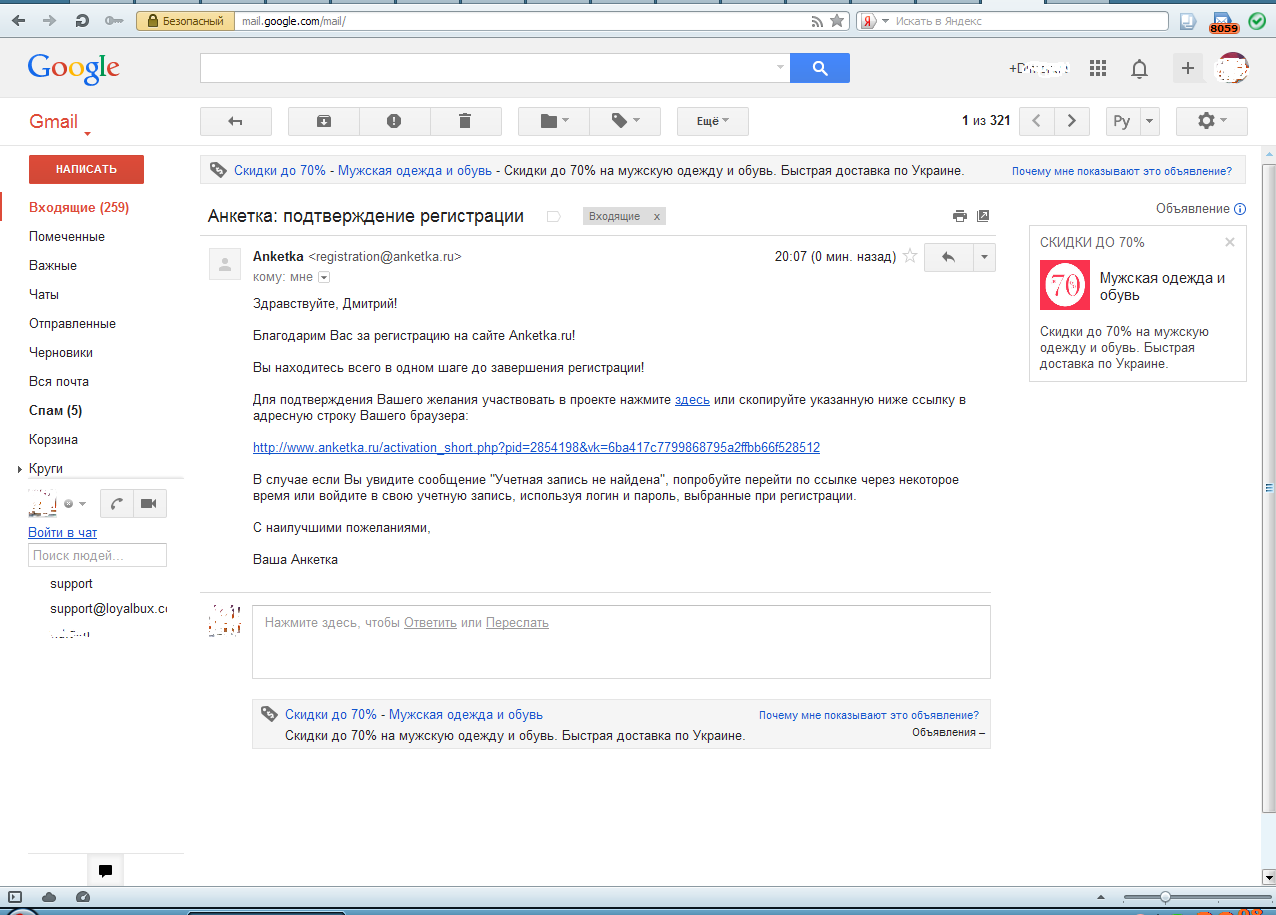Viewport: 1276px width, 915px height.
Task: Click the reply arrow button on the message
Action: point(948,257)
